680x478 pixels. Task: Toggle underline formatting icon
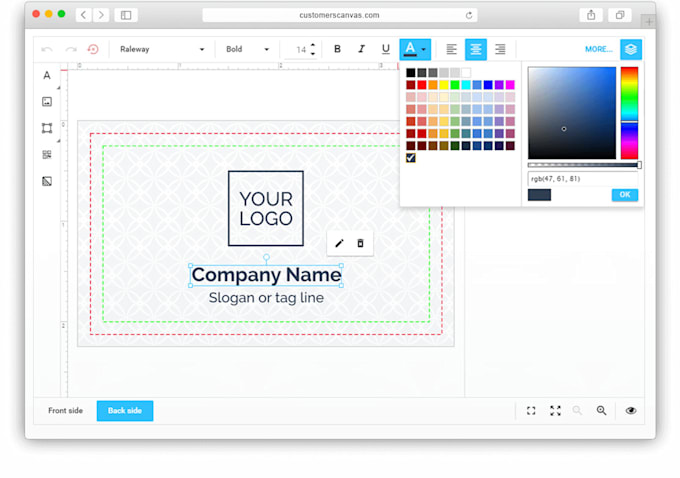coord(385,49)
